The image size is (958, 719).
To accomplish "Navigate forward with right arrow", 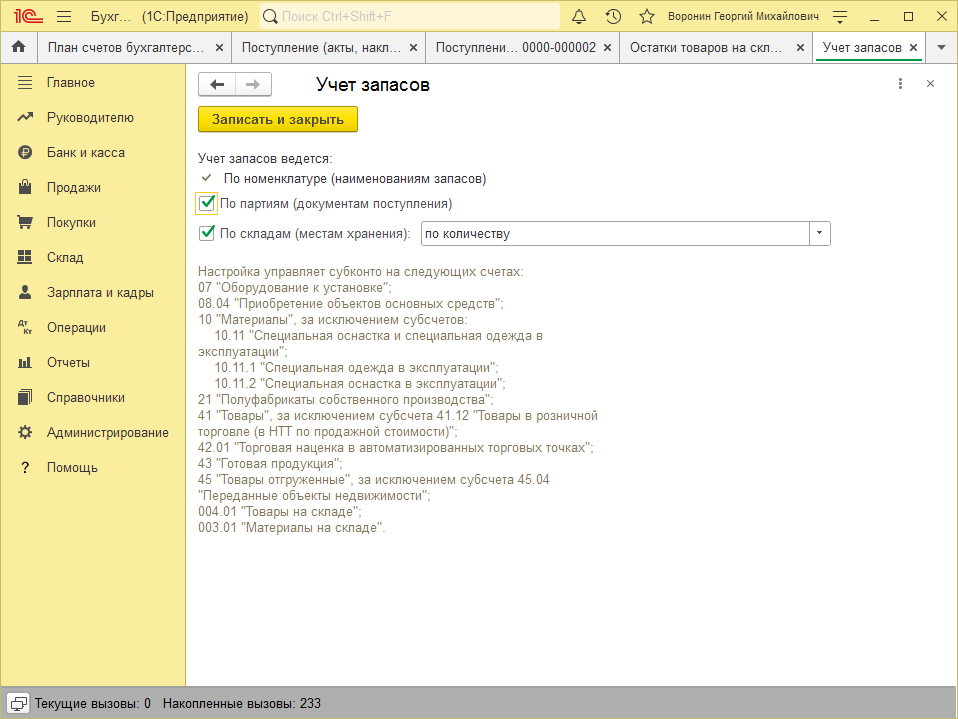I will point(253,84).
